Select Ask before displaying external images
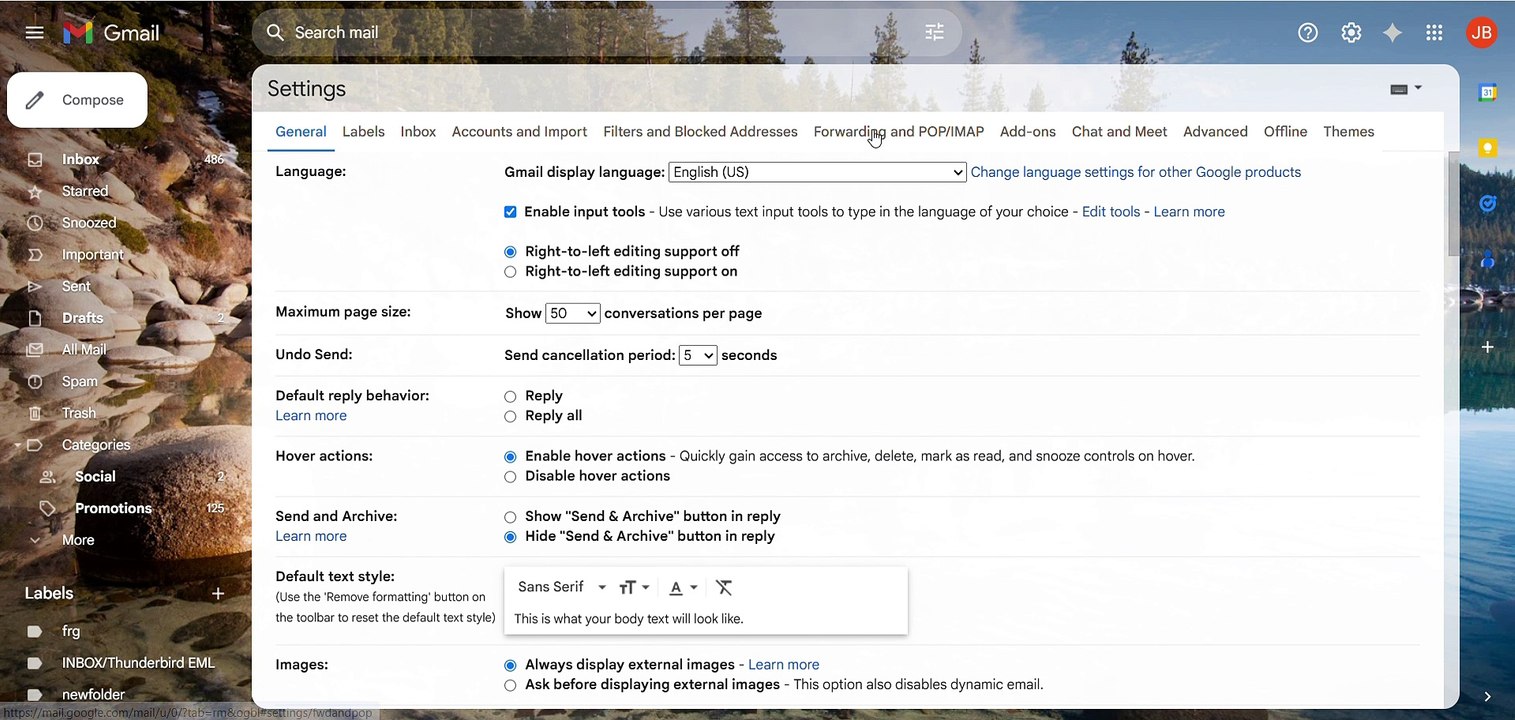 click(x=510, y=685)
